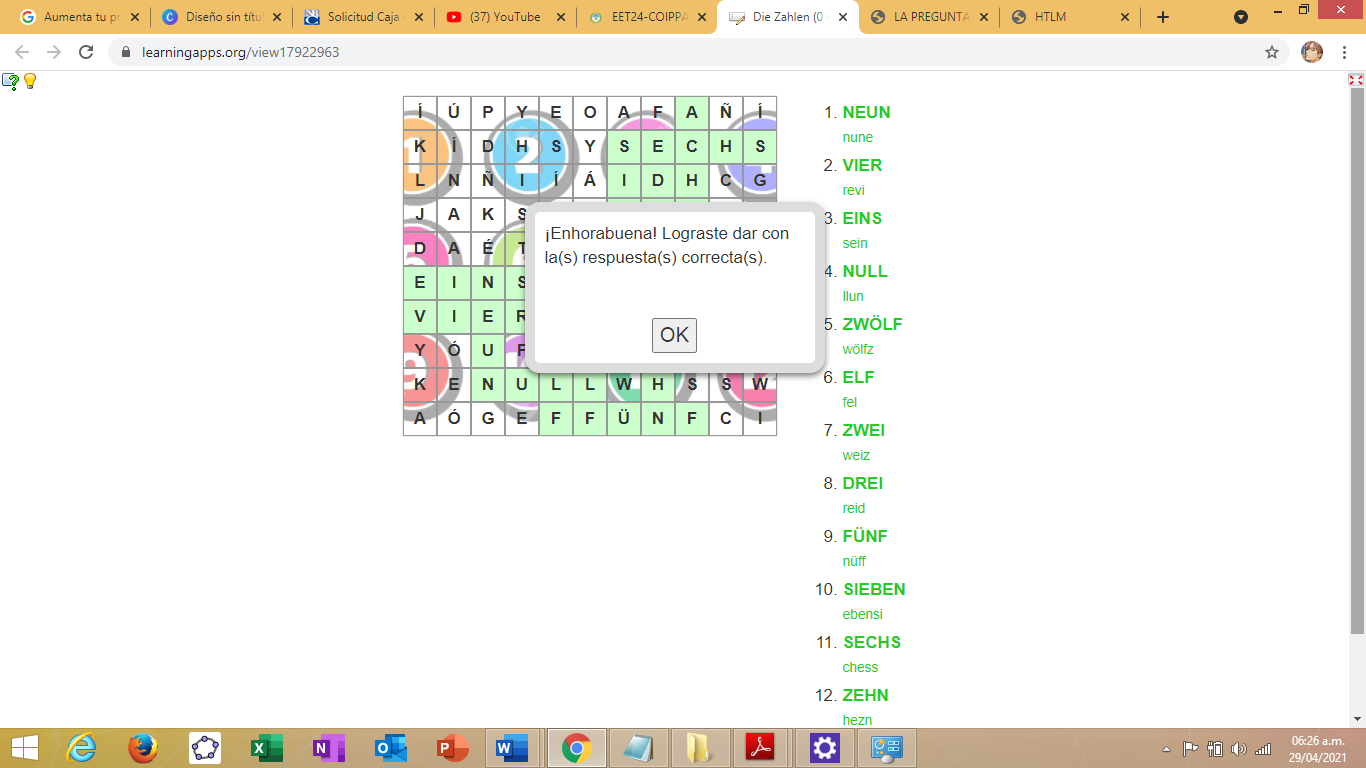Open the Chrome profile avatar
The image size is (1366, 768).
coord(1311,52)
